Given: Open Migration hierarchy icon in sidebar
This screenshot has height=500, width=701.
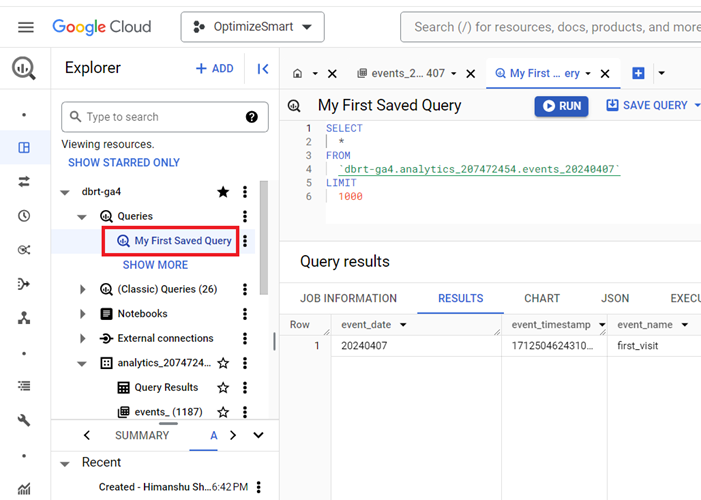Looking at the screenshot, I should click(24, 318).
